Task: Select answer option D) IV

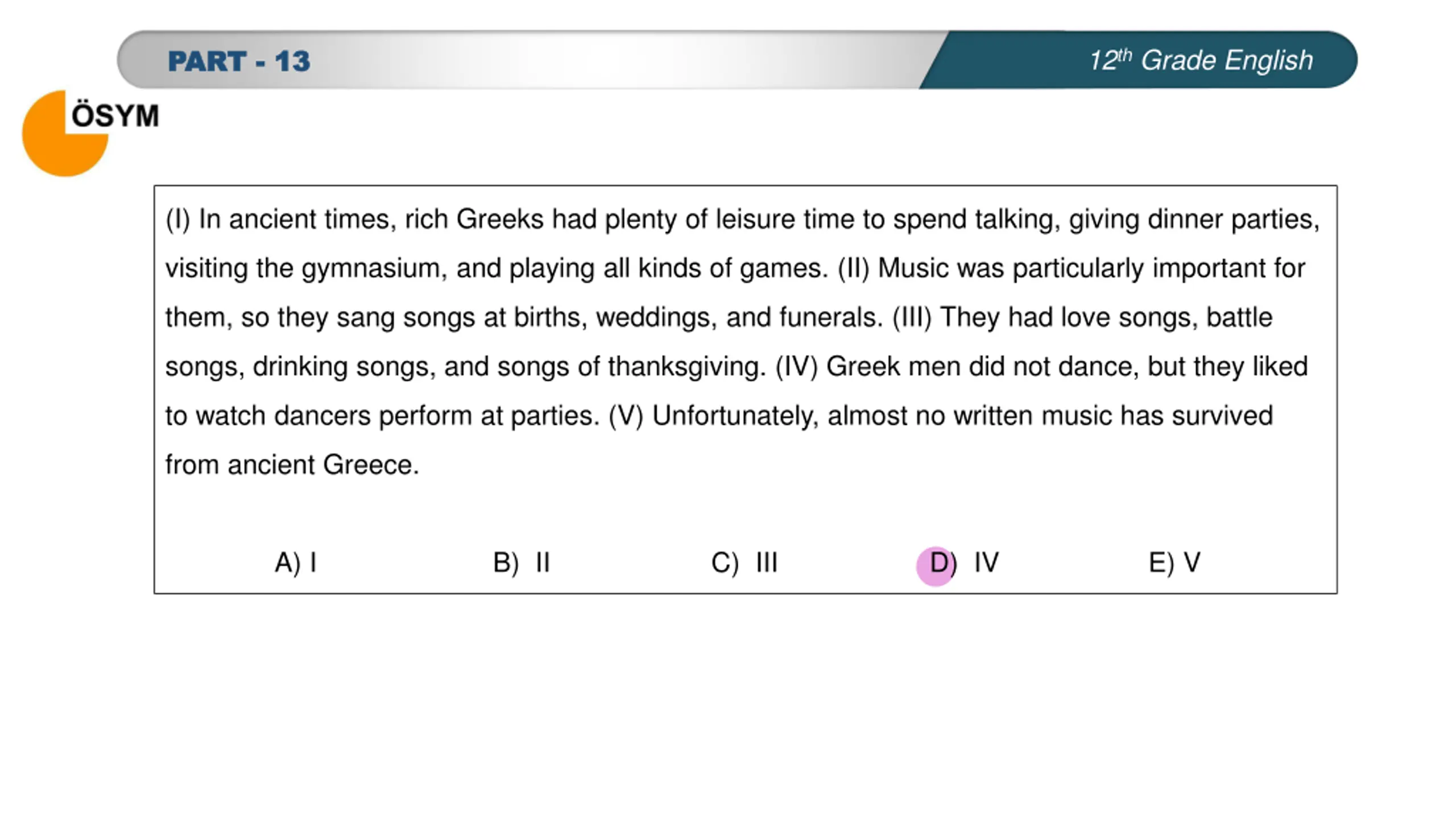Action: coord(964,562)
